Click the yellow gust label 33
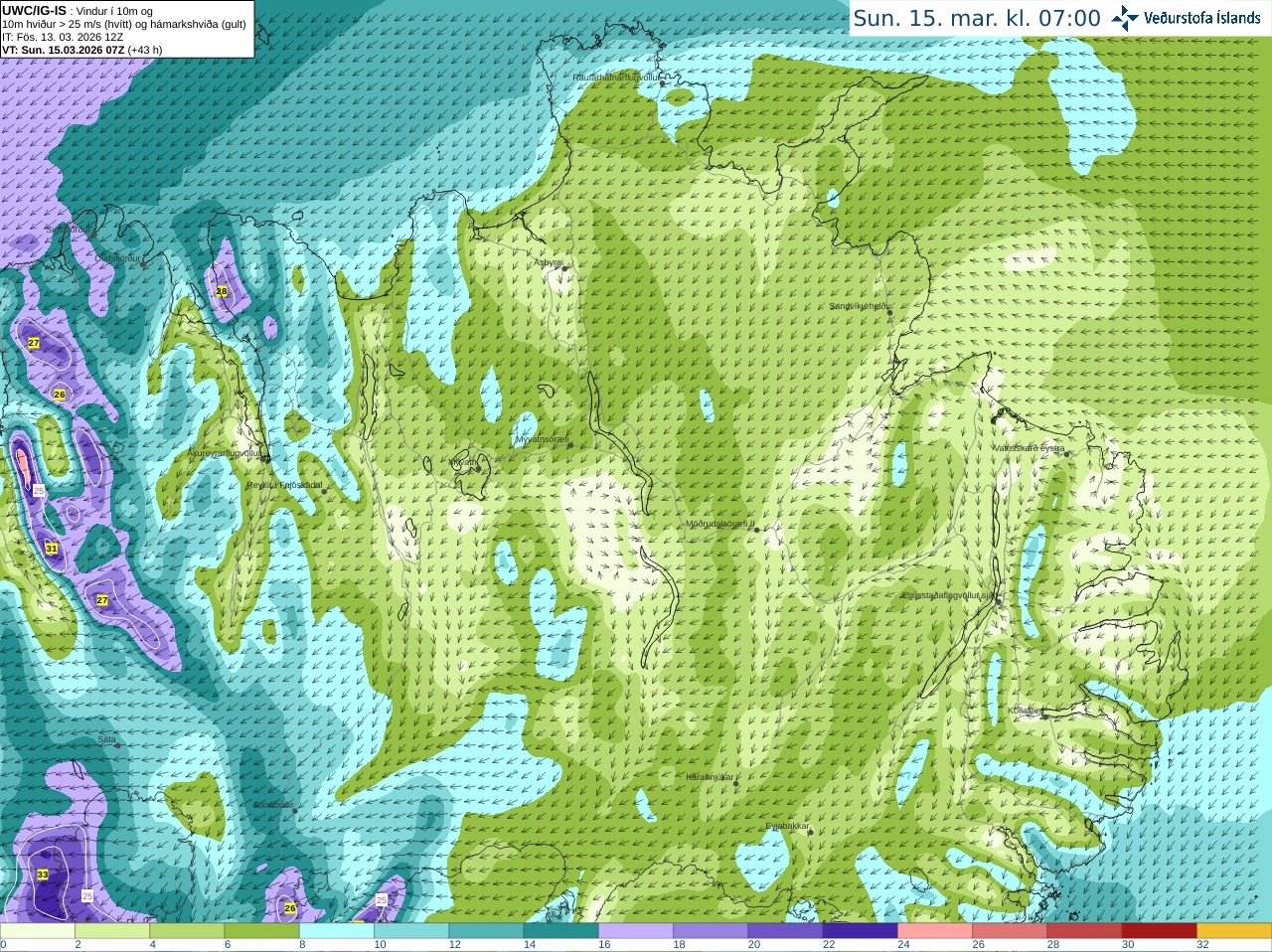Image resolution: width=1272 pixels, height=952 pixels. tap(42, 874)
